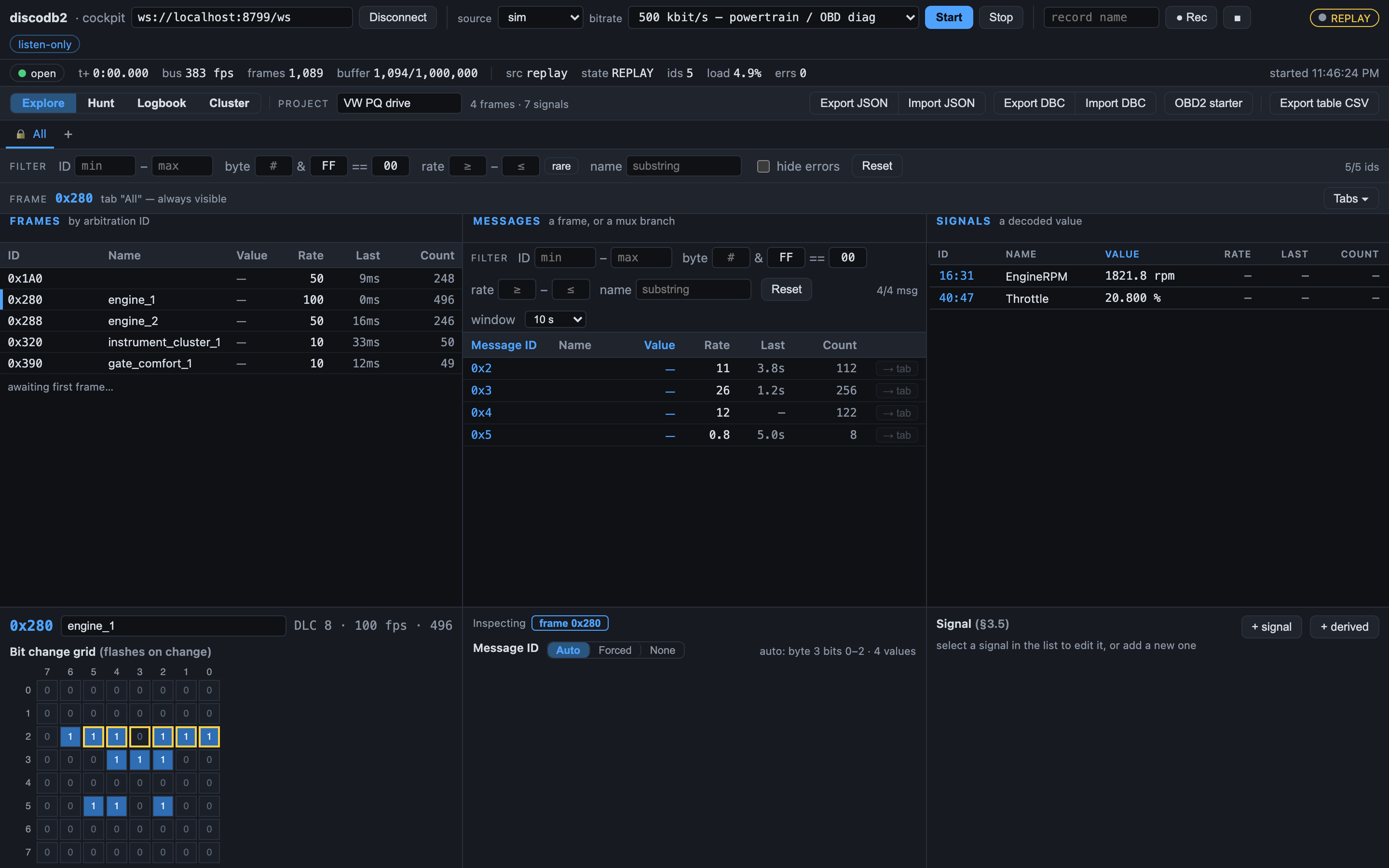Select Forced message ID mode

pos(615,651)
